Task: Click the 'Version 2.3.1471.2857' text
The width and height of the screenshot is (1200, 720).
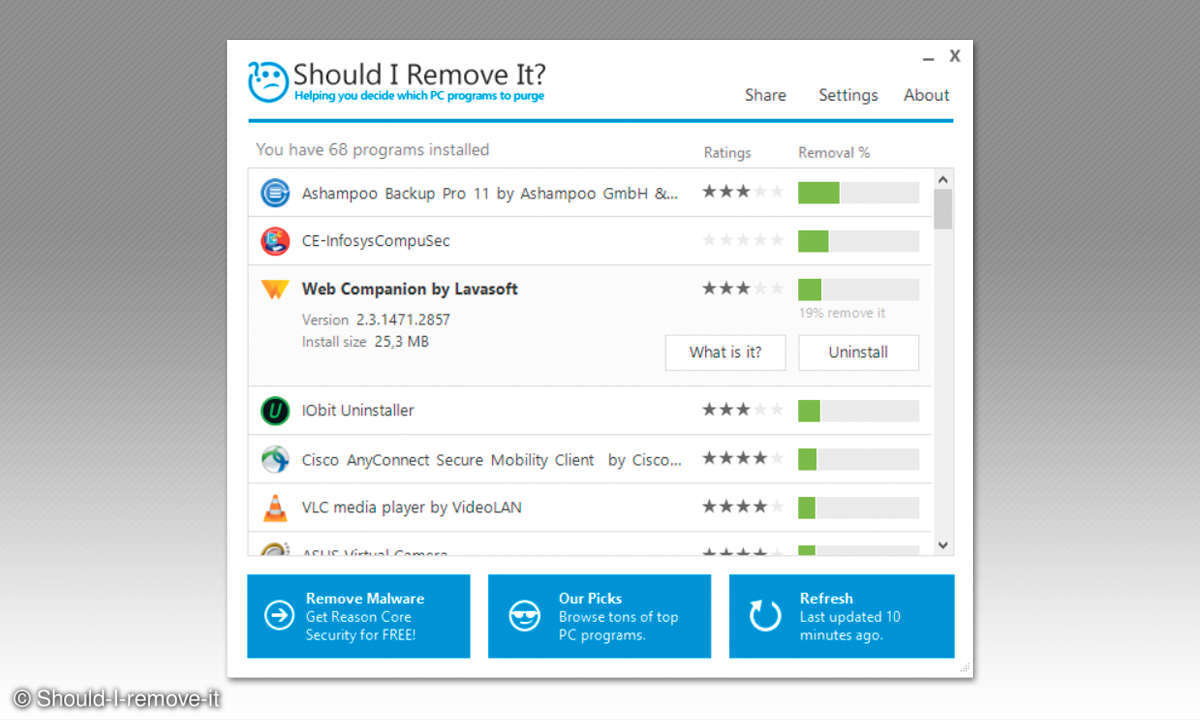Action: click(376, 320)
